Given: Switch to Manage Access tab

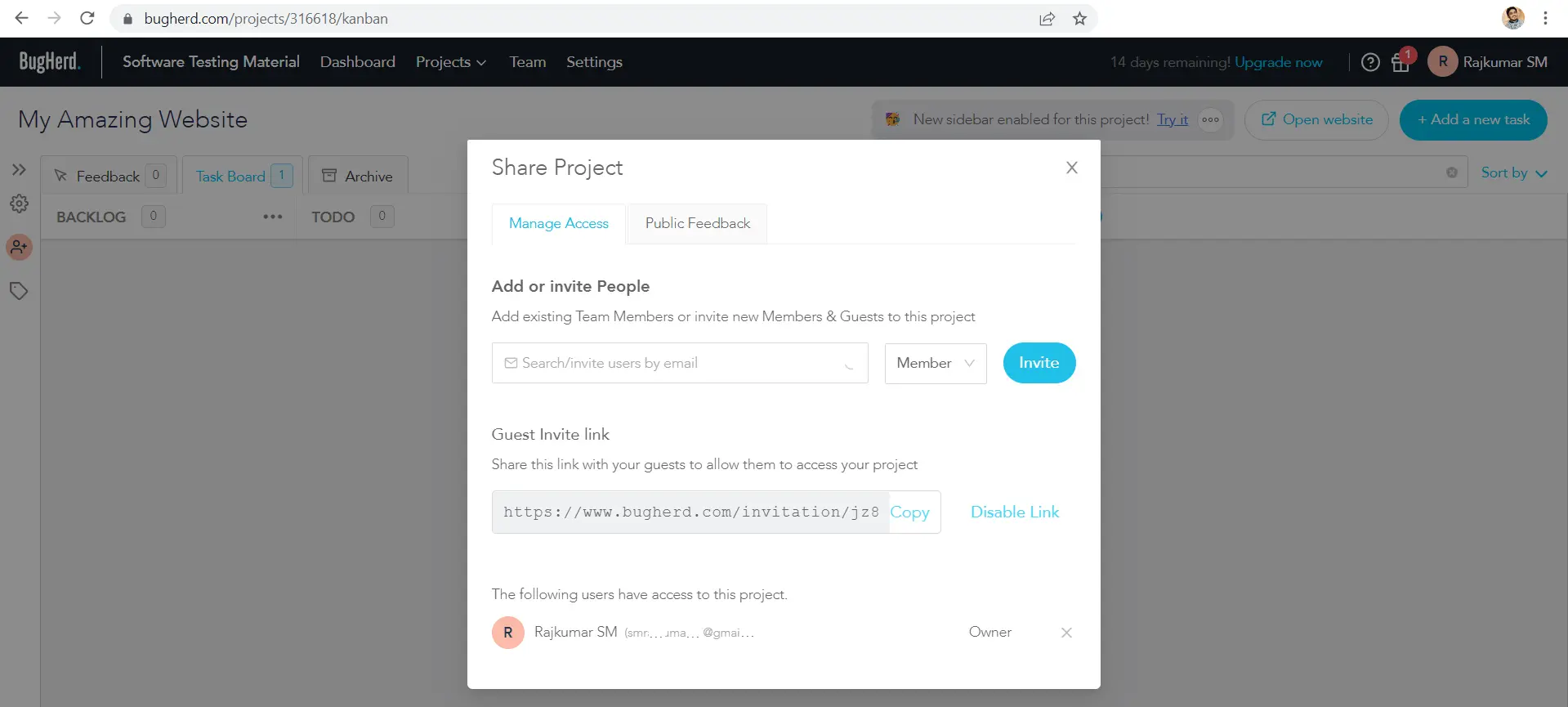Looking at the screenshot, I should [x=559, y=223].
